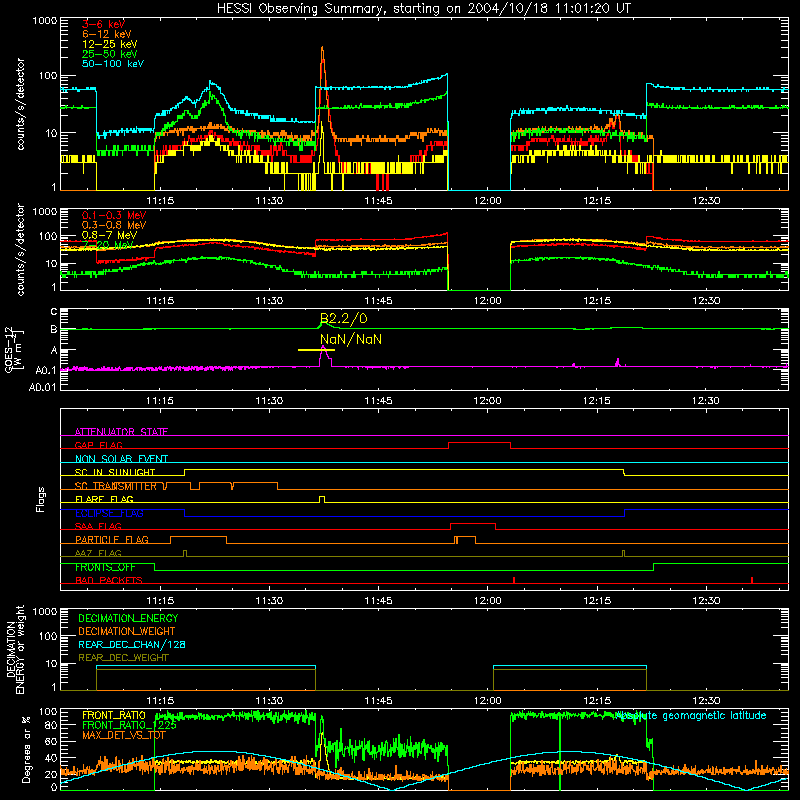Image resolution: width=800 pixels, height=800 pixels.
Task: Click the yellow FRONT_RATIO legend label
Action: click(x=114, y=715)
